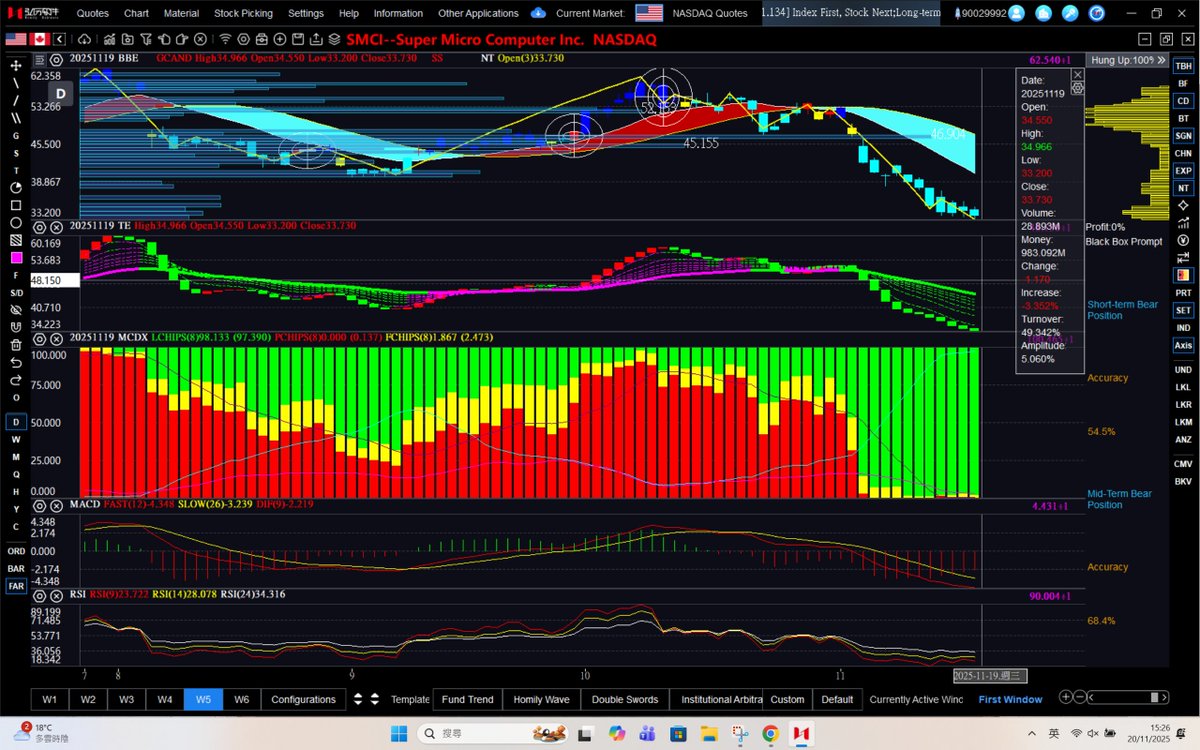This screenshot has height=750, width=1200.
Task: Click the Default template button
Action: (x=837, y=700)
